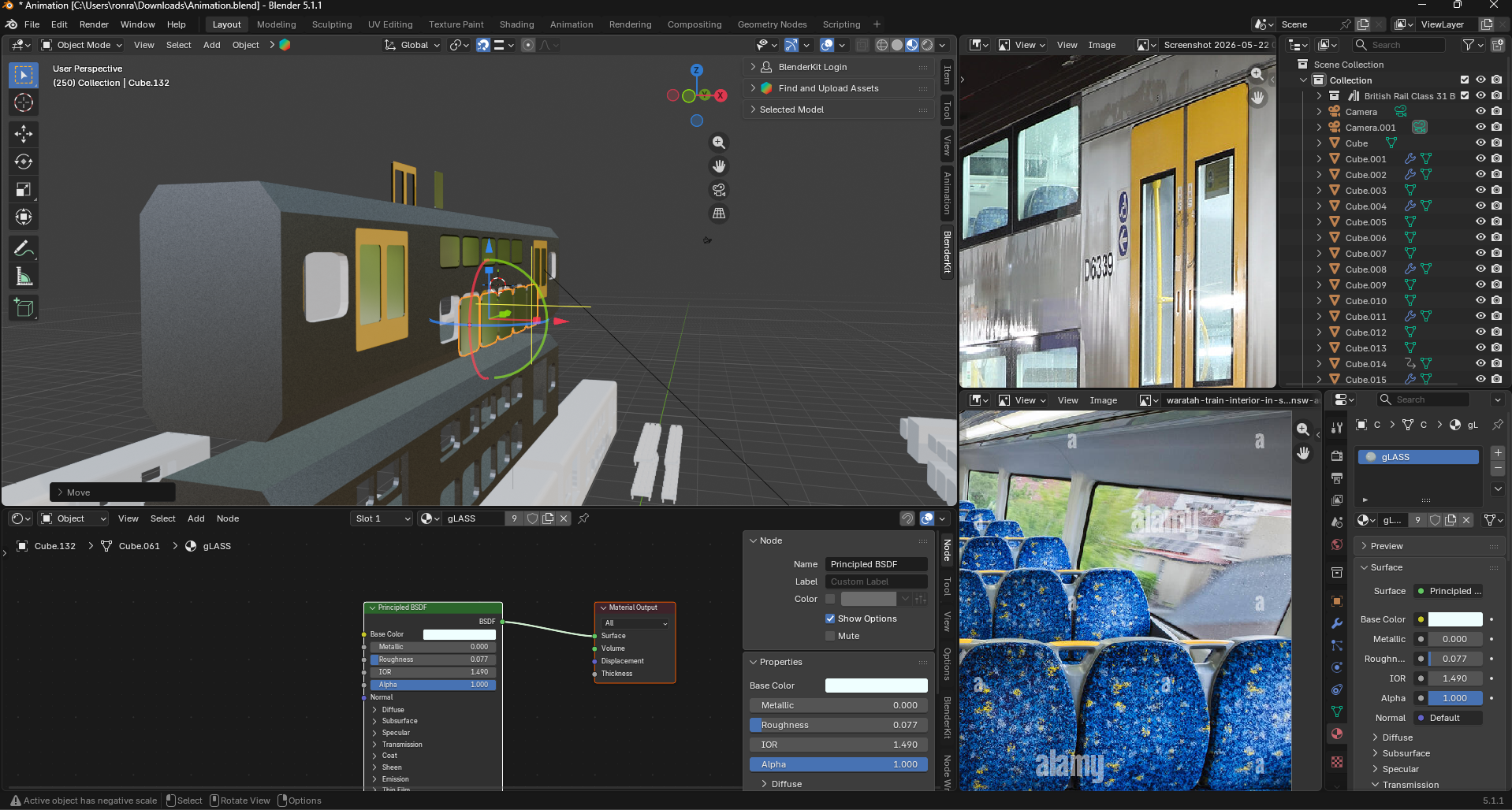Select the gLASS material slot in properties
The image size is (1512, 810).
(1418, 457)
